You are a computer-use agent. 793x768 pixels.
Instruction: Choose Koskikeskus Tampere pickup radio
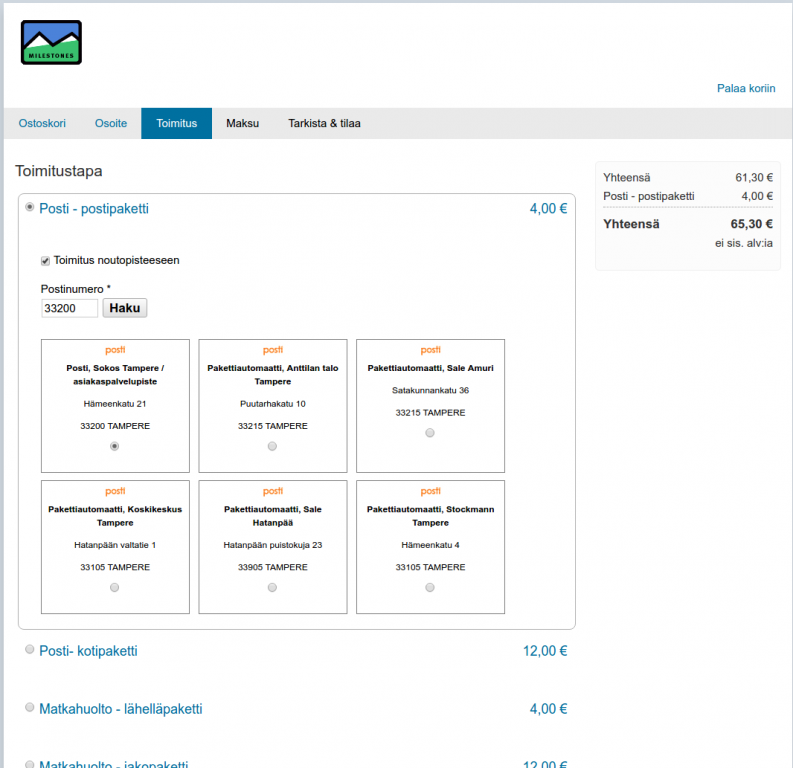pyautogui.click(x=115, y=588)
